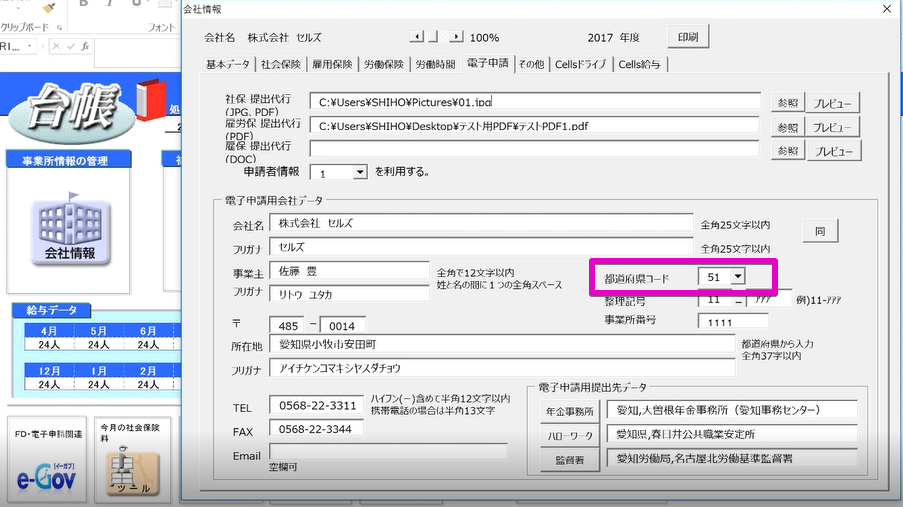Click the left arrow next to 100%
This screenshot has width=903, height=507.
coord(418,37)
